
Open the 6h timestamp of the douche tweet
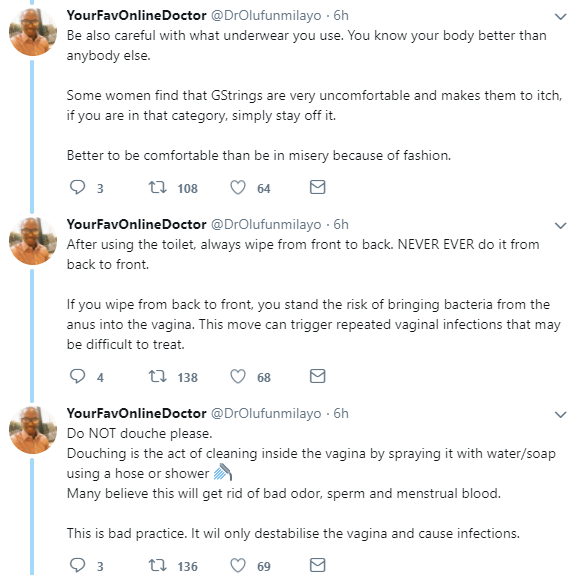pos(341,413)
